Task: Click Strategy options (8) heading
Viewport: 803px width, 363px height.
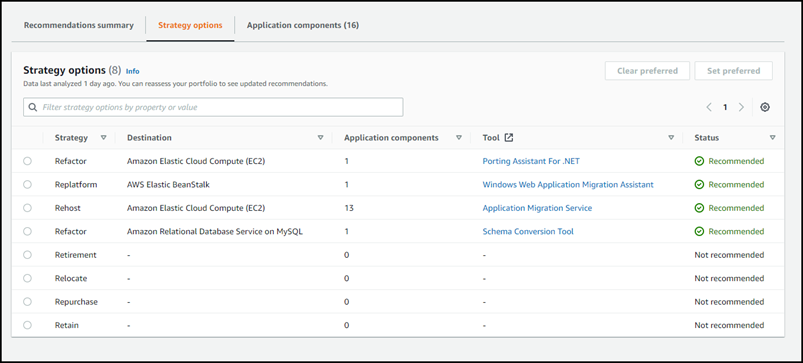Action: 72,71
